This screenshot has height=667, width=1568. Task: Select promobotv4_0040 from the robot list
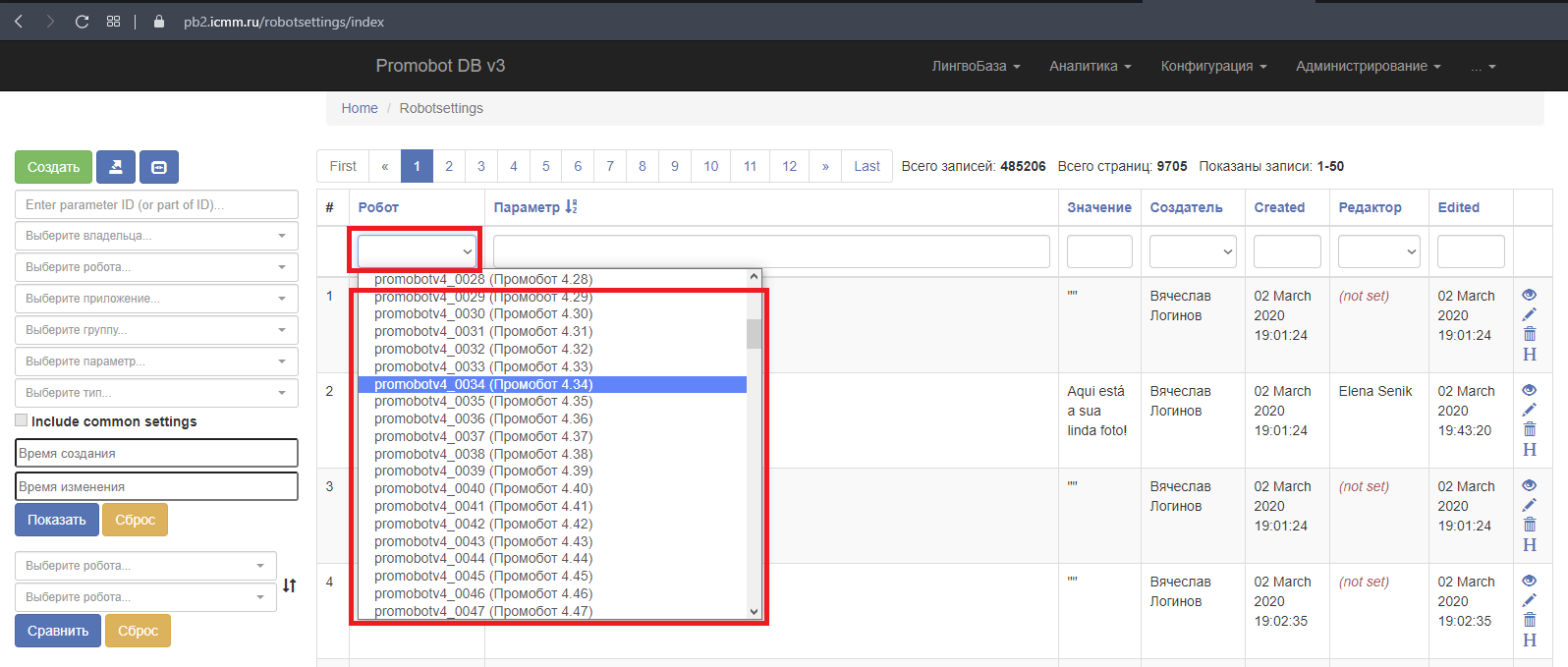(x=482, y=488)
